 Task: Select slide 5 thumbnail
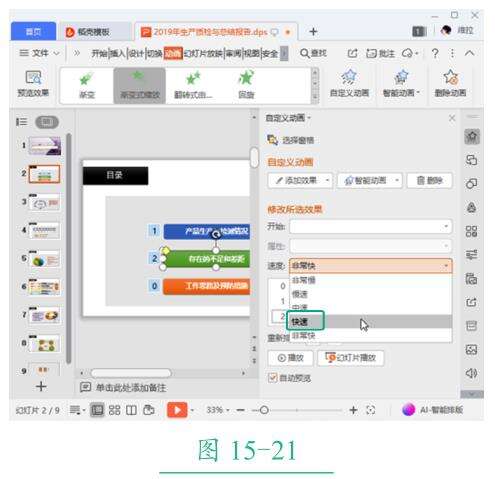click(44, 259)
